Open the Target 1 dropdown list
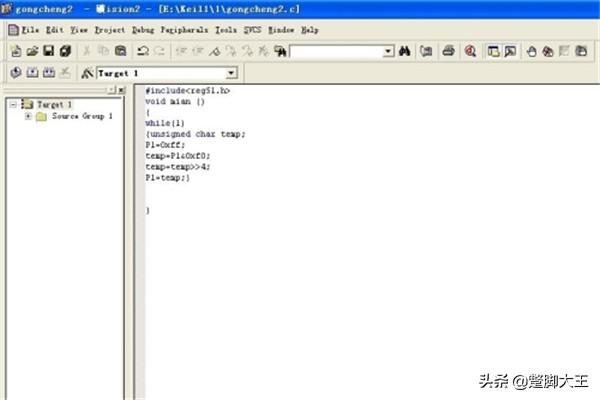The height and width of the screenshot is (400, 600). point(231,73)
